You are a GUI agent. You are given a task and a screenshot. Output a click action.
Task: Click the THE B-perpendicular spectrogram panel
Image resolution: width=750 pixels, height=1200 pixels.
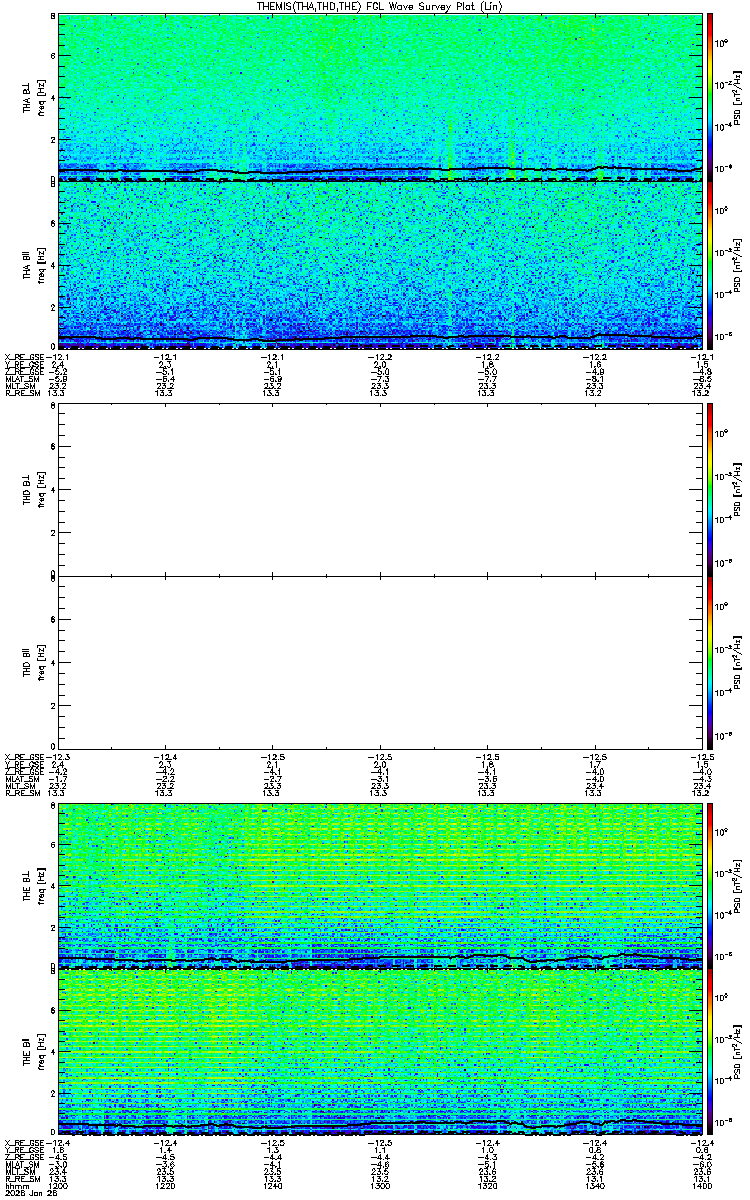[x=381, y=884]
